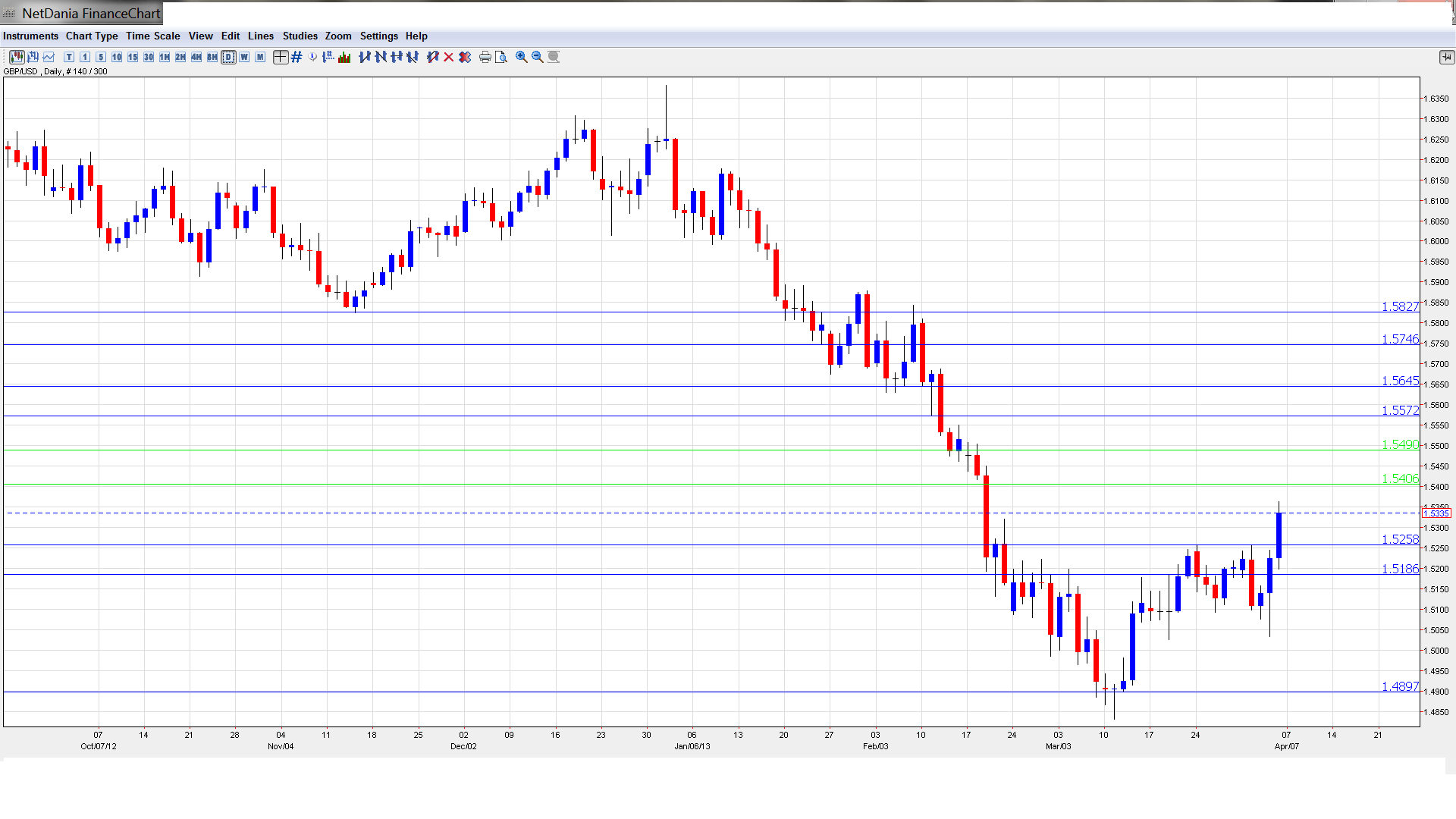Open the Chart Type menu

click(x=92, y=36)
